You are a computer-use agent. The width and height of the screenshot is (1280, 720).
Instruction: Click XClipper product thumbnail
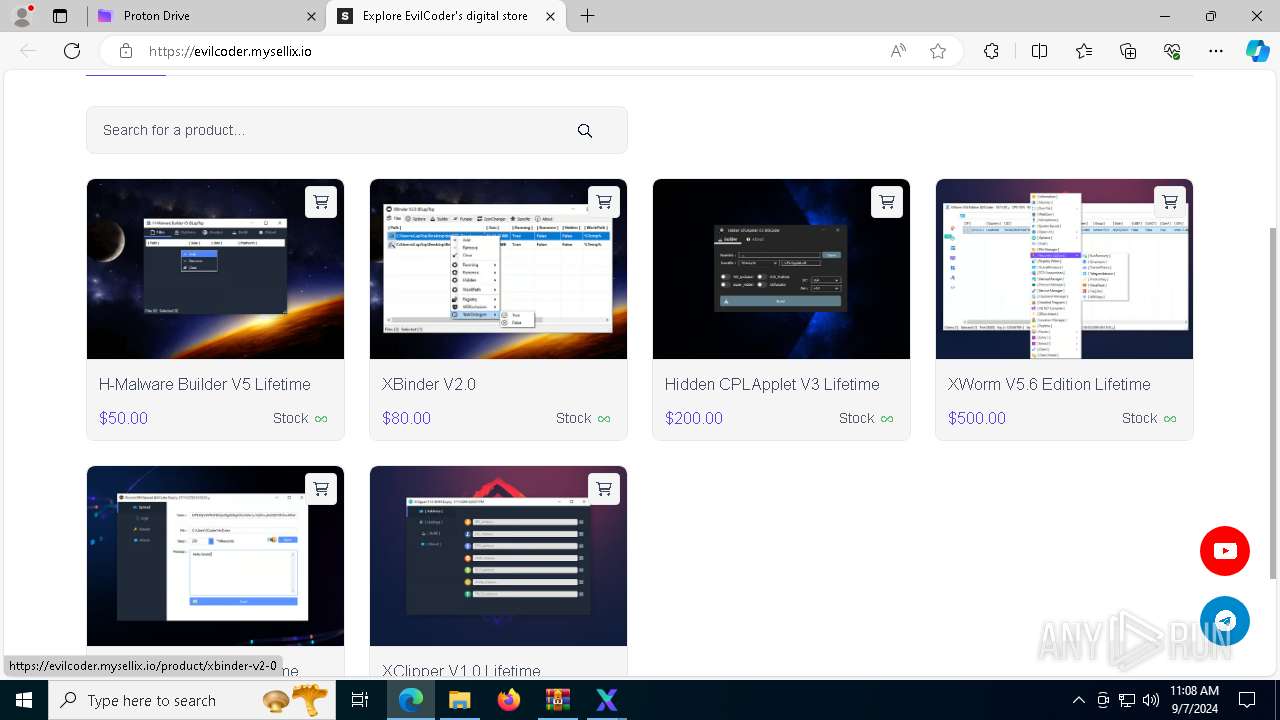[498, 556]
